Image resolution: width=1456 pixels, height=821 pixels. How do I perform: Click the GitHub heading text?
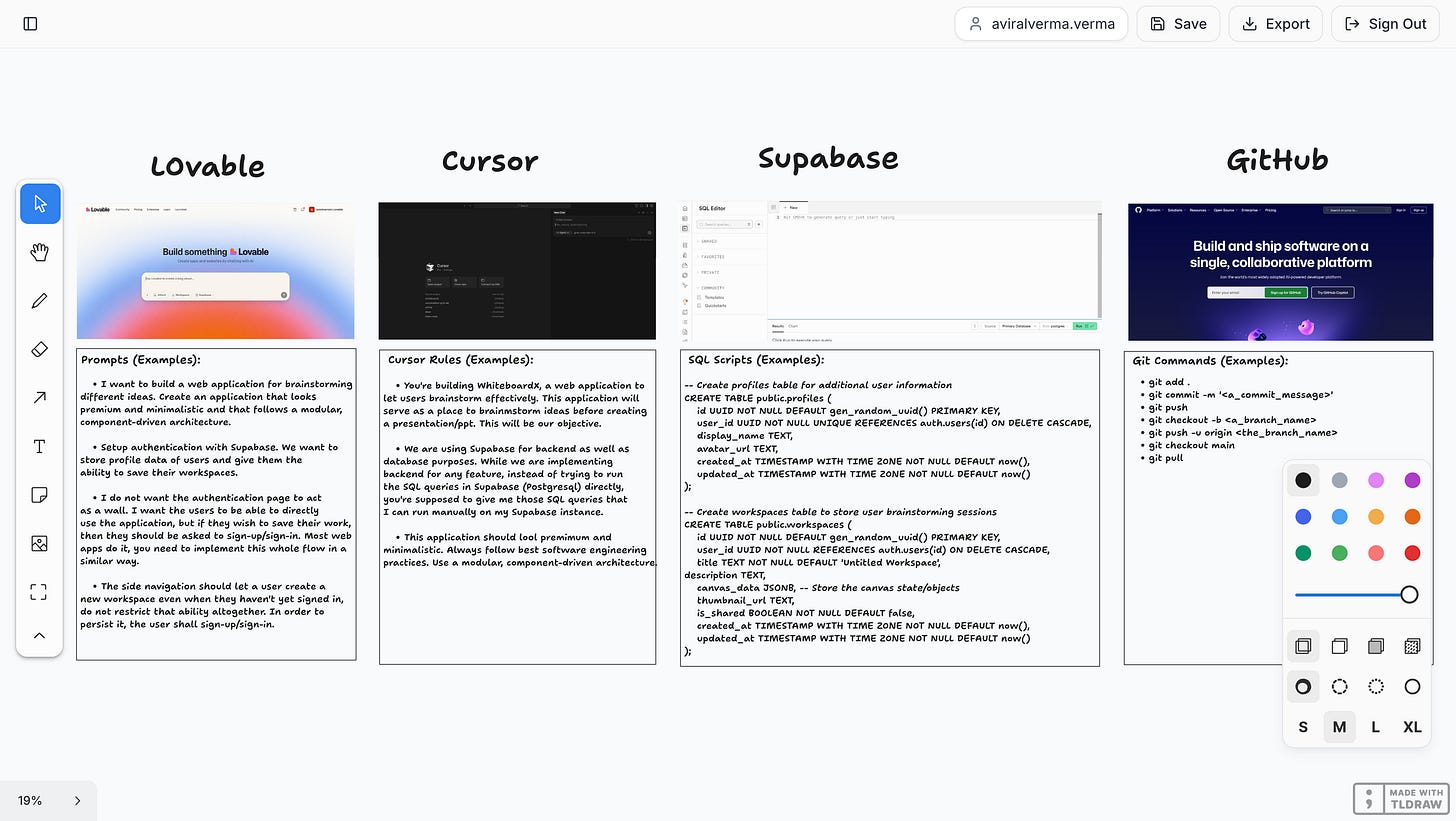[x=1277, y=160]
